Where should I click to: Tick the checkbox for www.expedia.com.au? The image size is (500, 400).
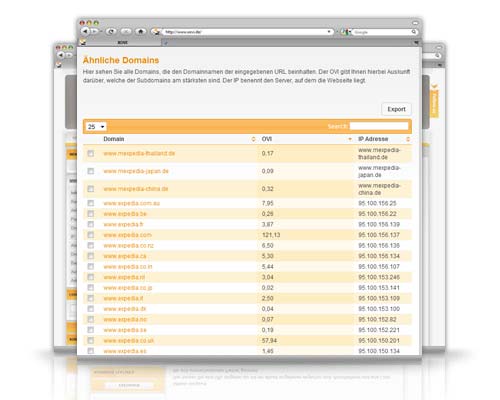point(91,203)
